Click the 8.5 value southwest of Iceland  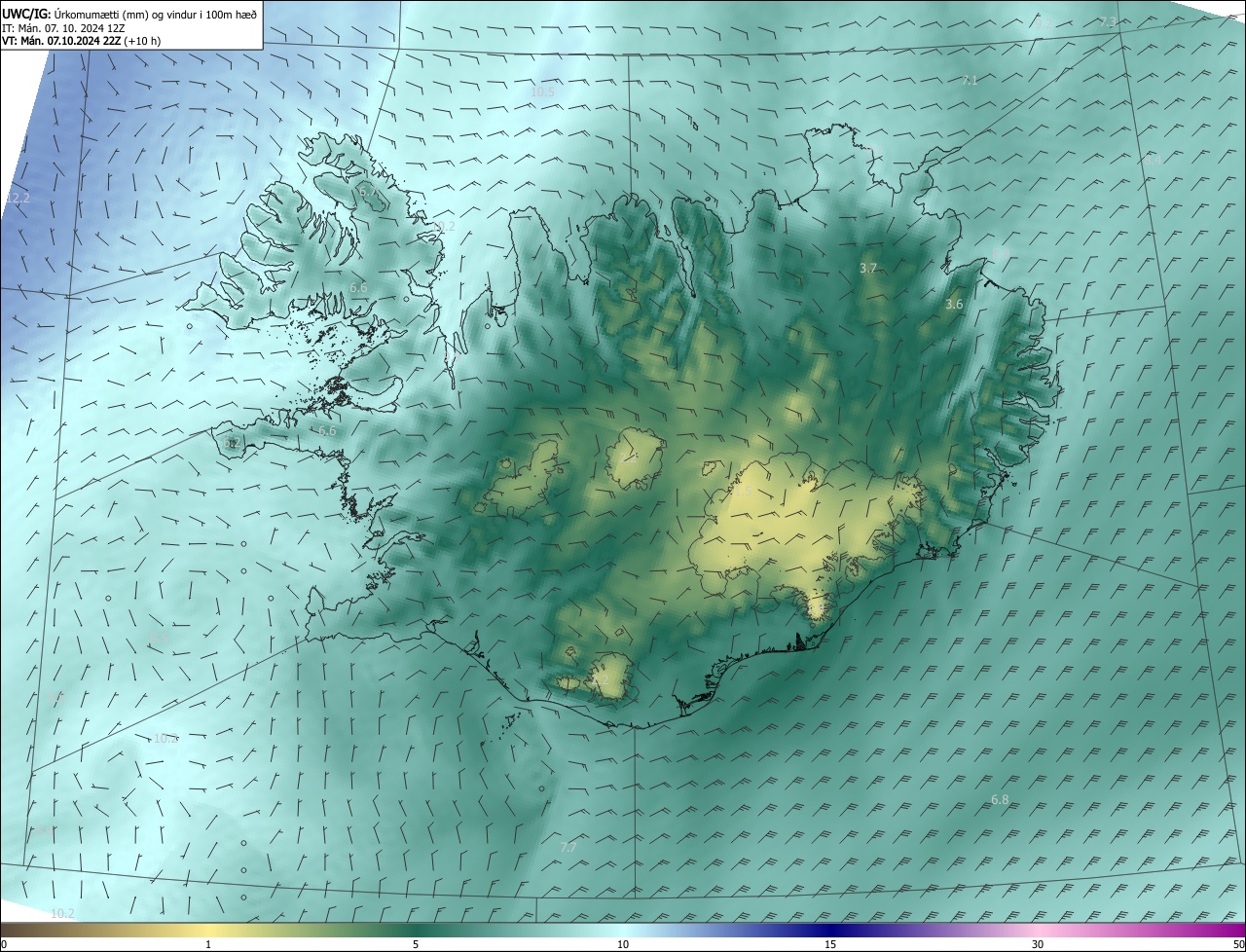click(x=159, y=639)
